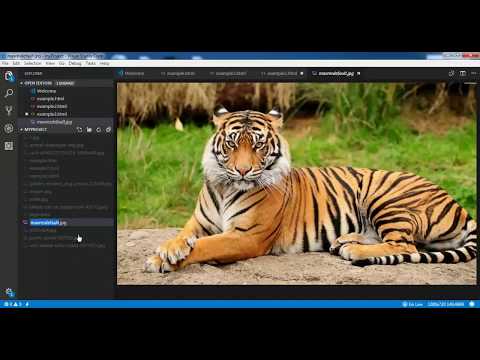Open the Debug menu
The height and width of the screenshot is (360, 480).
(75, 63)
